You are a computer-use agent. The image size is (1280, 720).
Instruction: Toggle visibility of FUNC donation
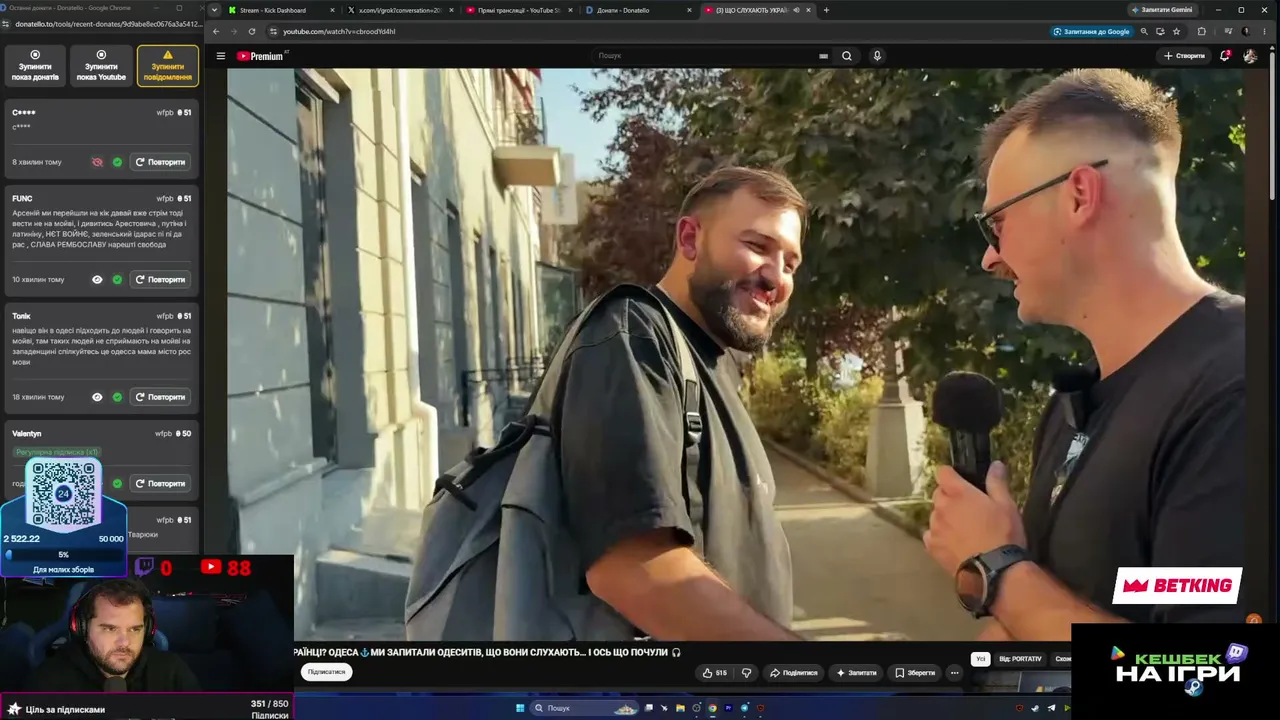[x=97, y=280]
